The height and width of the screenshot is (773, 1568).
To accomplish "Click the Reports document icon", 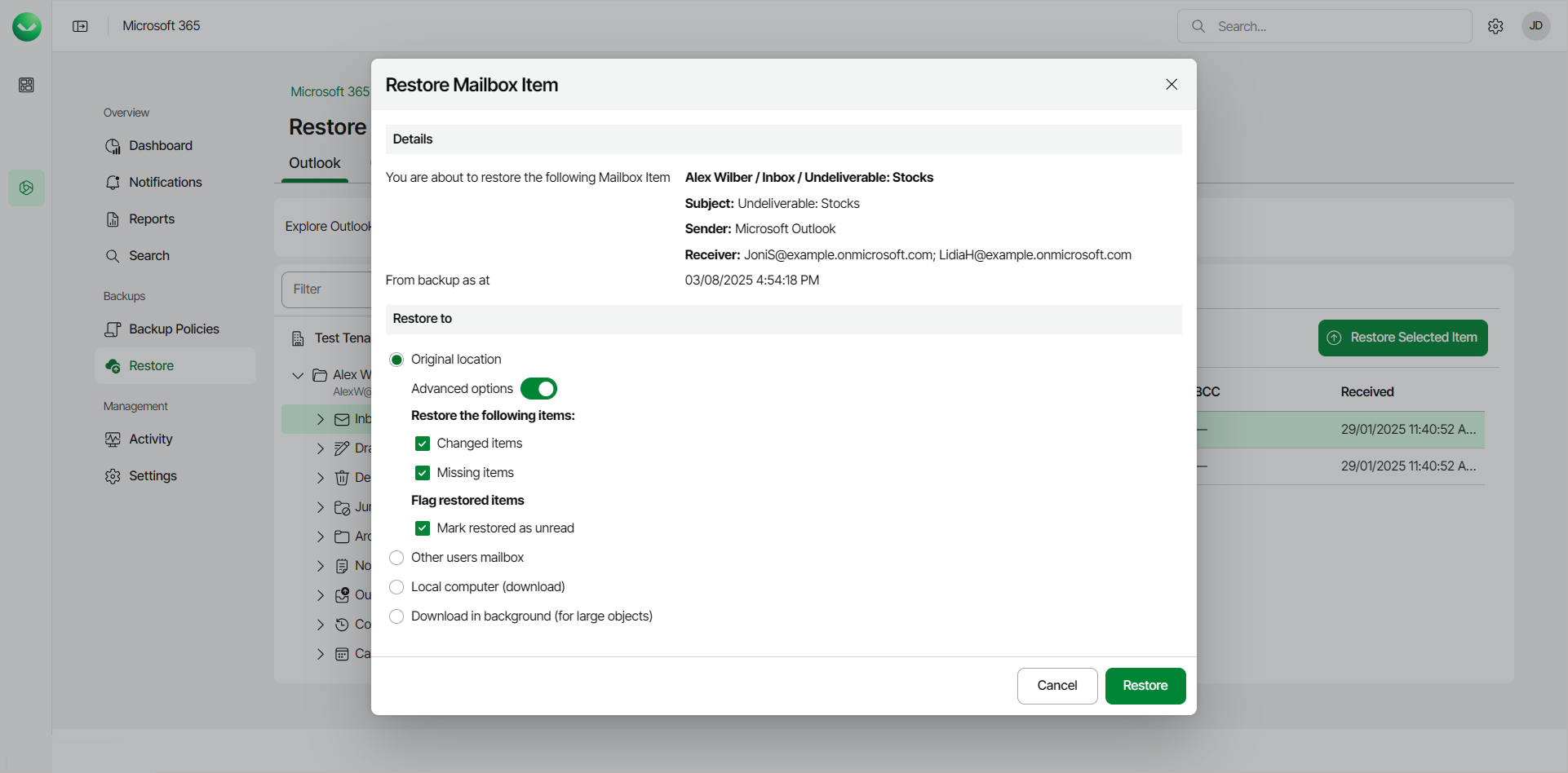I will [x=113, y=219].
